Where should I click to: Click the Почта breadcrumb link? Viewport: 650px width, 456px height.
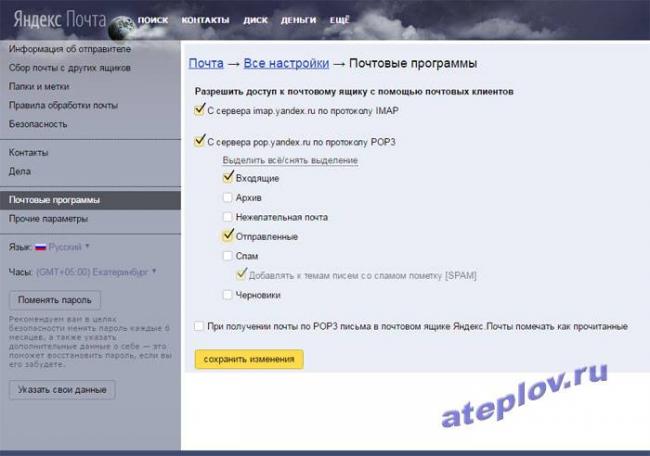pyautogui.click(x=206, y=63)
